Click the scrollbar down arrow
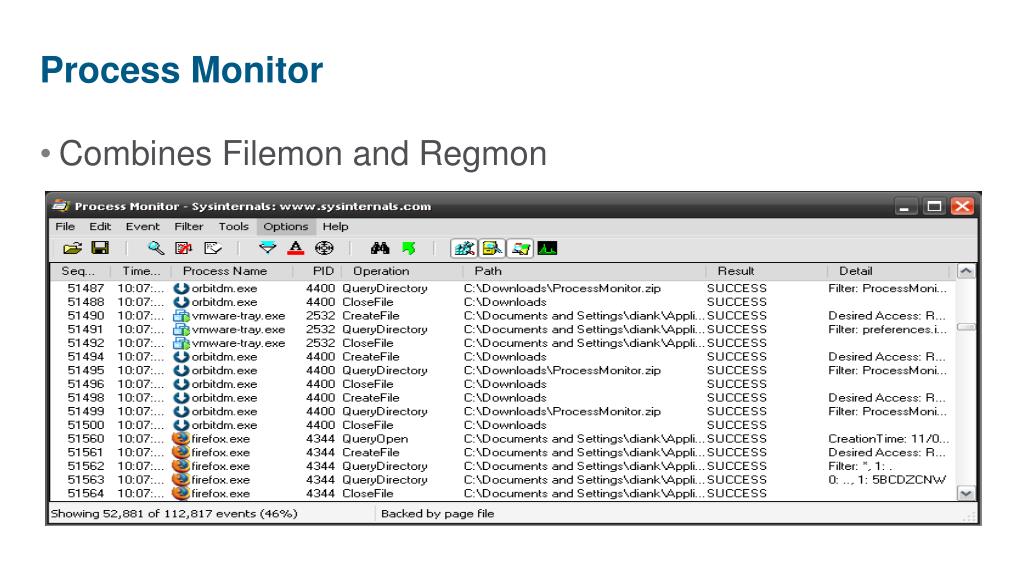 tap(966, 494)
